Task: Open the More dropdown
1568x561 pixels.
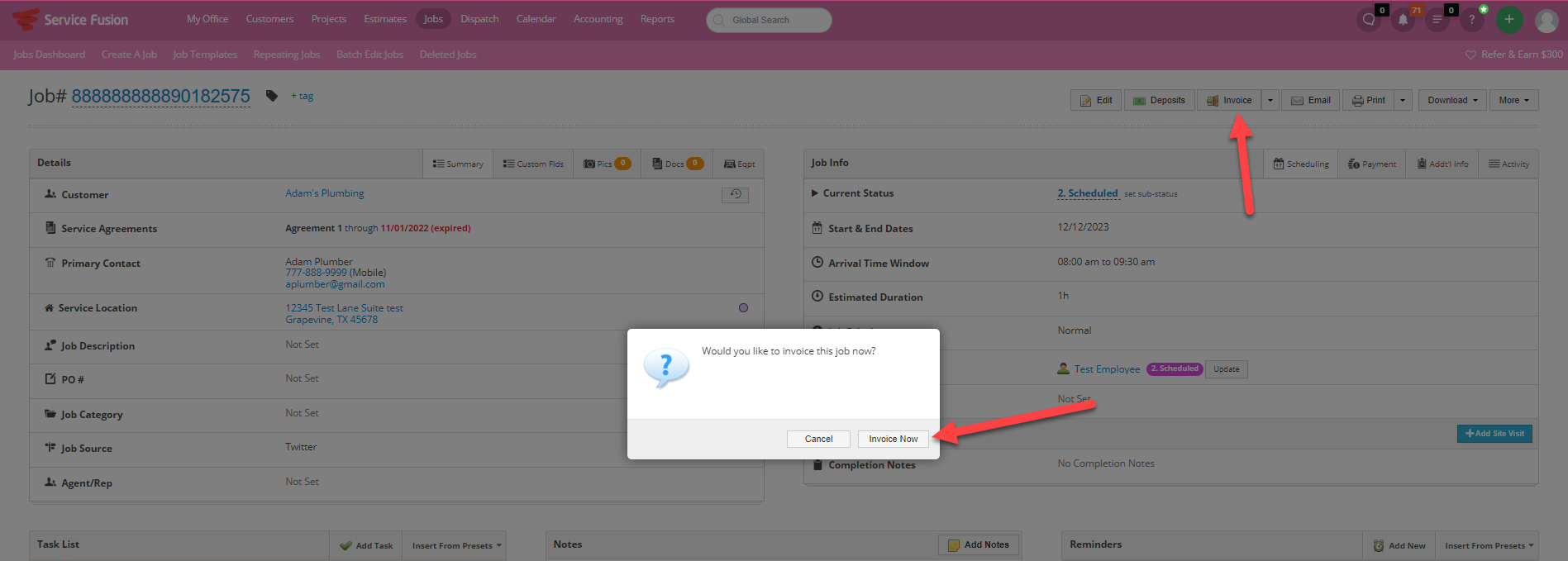Action: (1514, 100)
